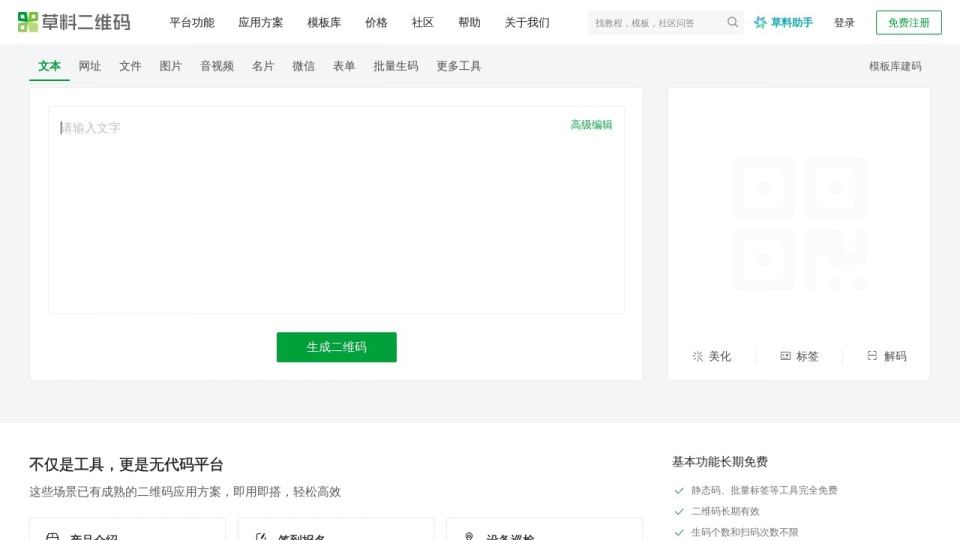This screenshot has width=960, height=540.
Task: Click the 草料二维码 logo icon
Action: tap(28, 22)
